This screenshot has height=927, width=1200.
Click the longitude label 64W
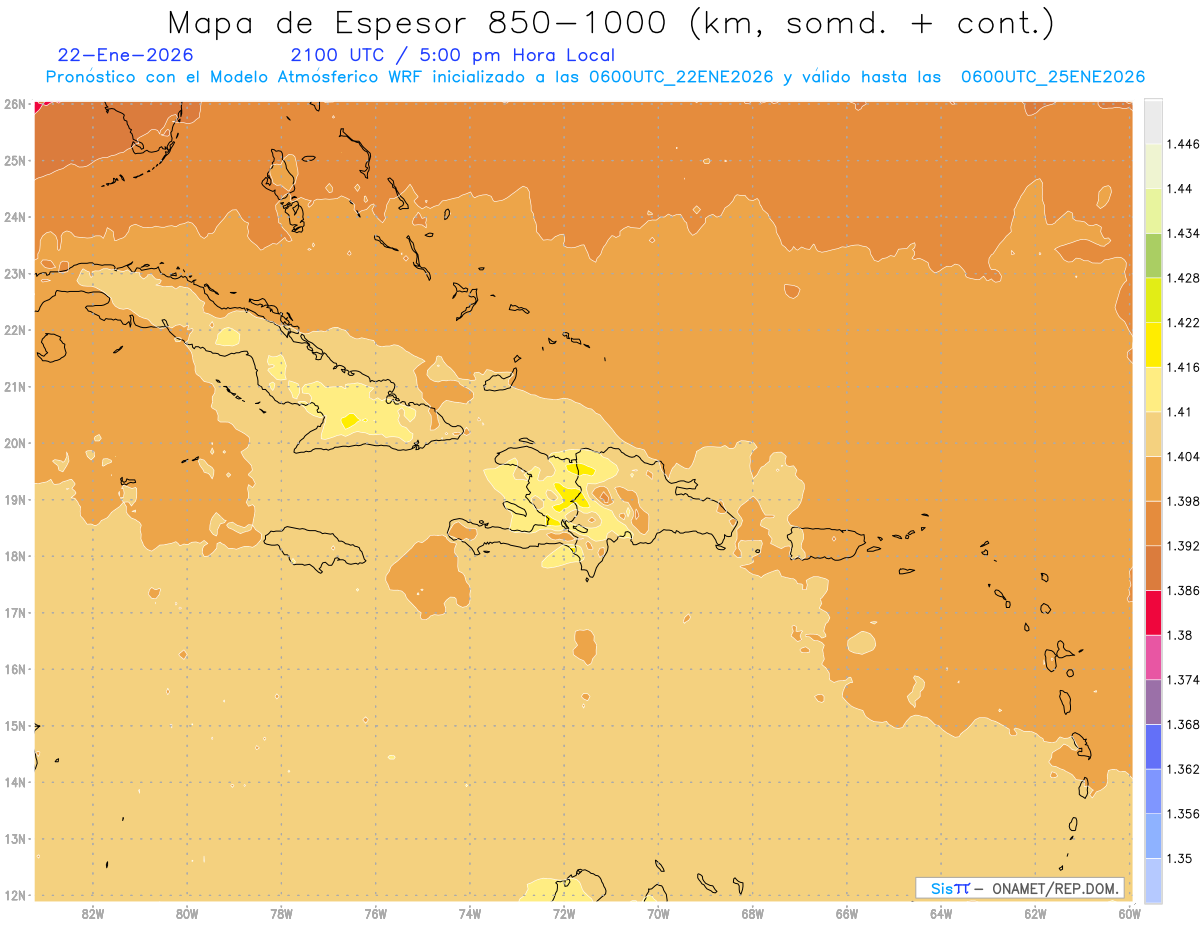point(941,913)
